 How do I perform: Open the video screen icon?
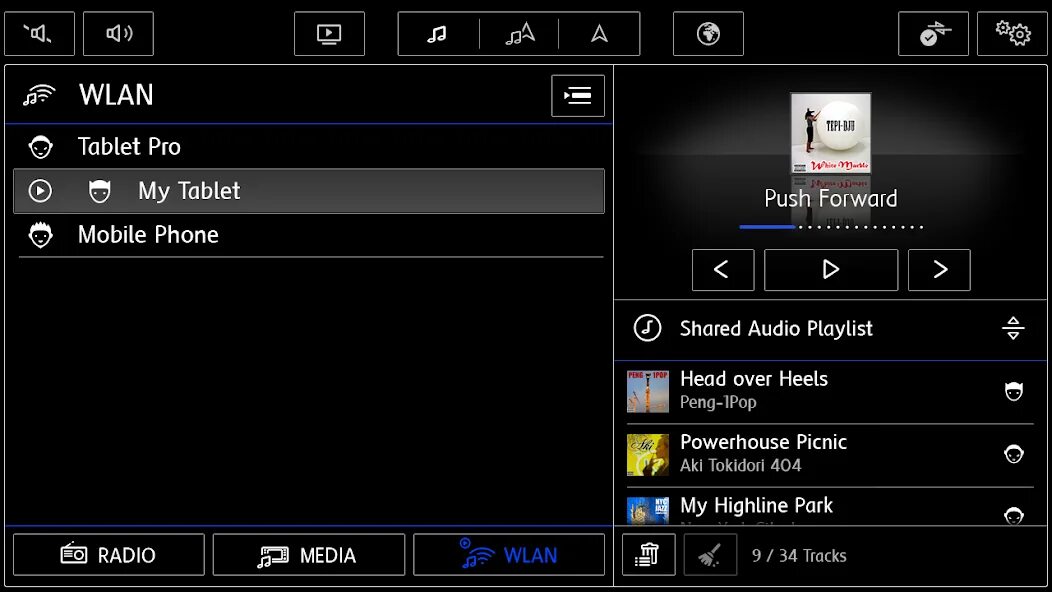click(329, 34)
